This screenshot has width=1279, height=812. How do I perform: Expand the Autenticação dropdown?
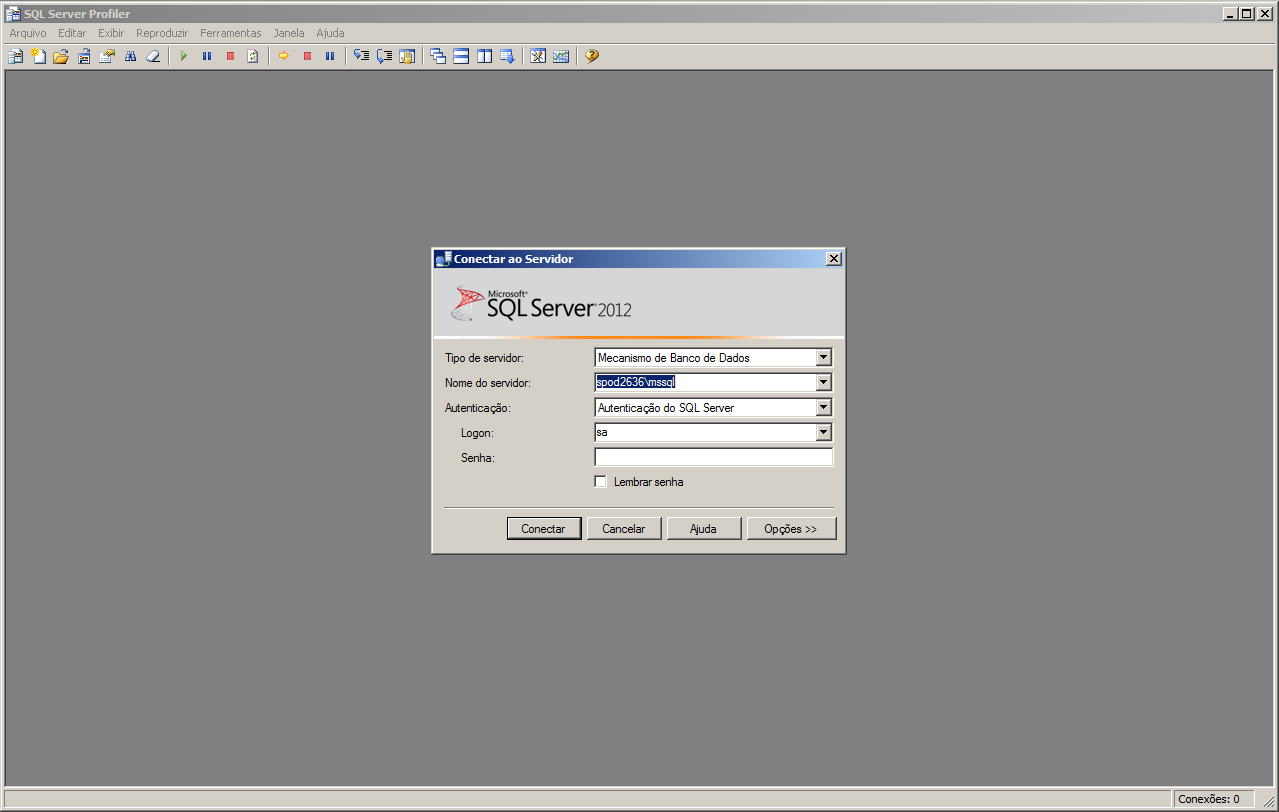point(823,407)
